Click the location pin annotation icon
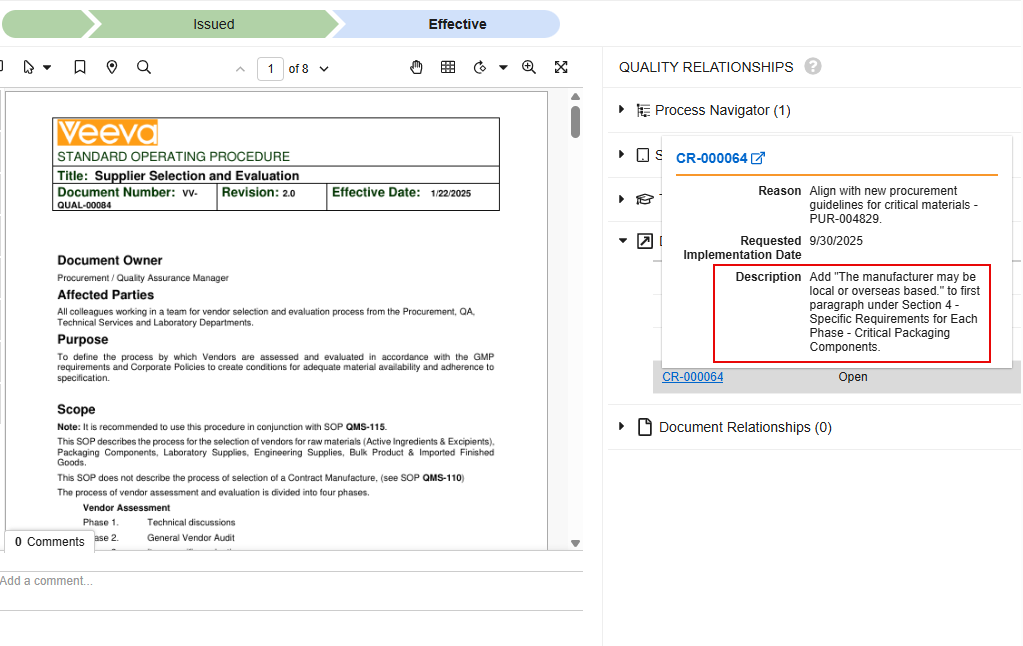1023x646 pixels. point(112,67)
